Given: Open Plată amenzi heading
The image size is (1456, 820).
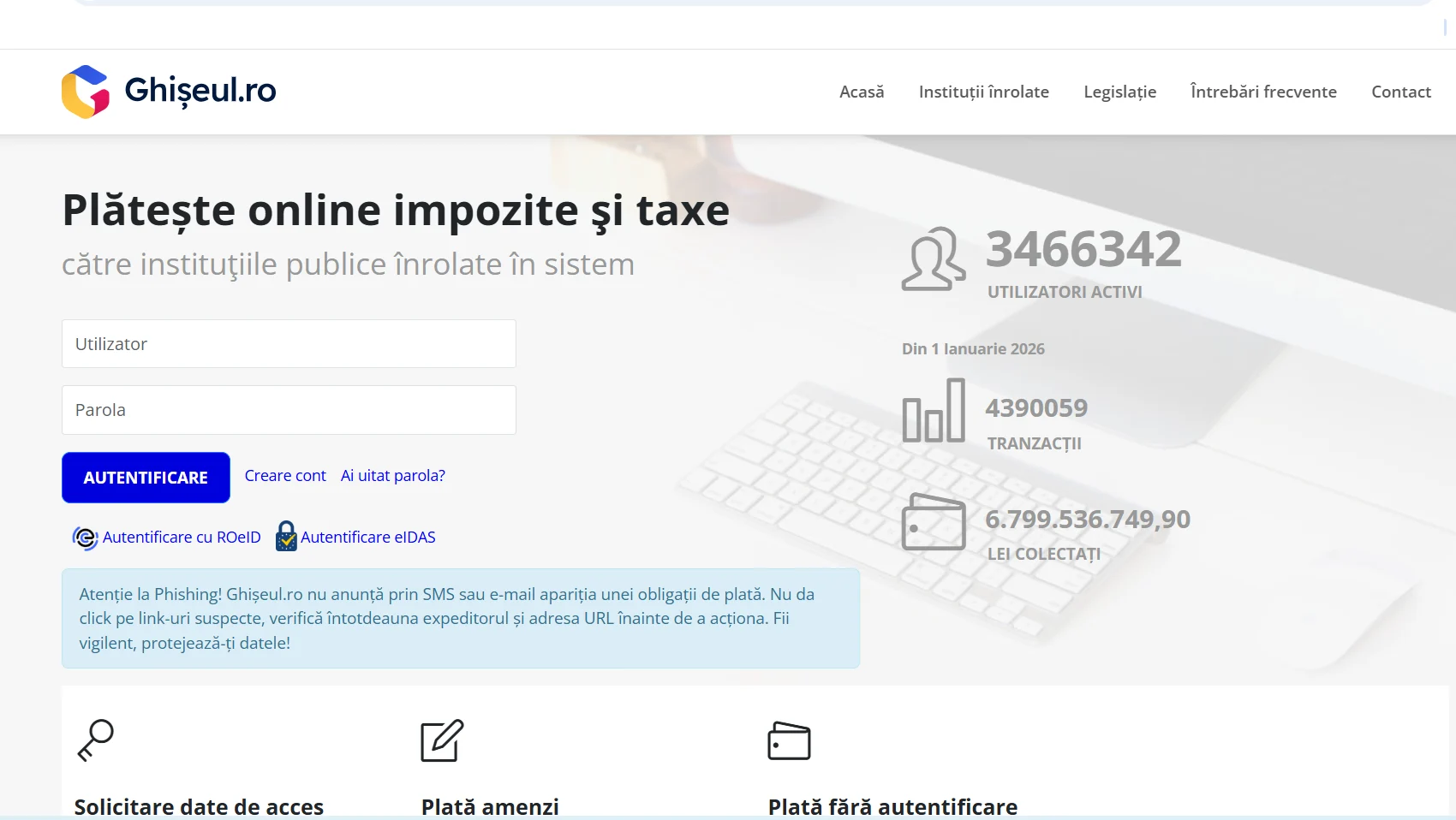Looking at the screenshot, I should [490, 807].
